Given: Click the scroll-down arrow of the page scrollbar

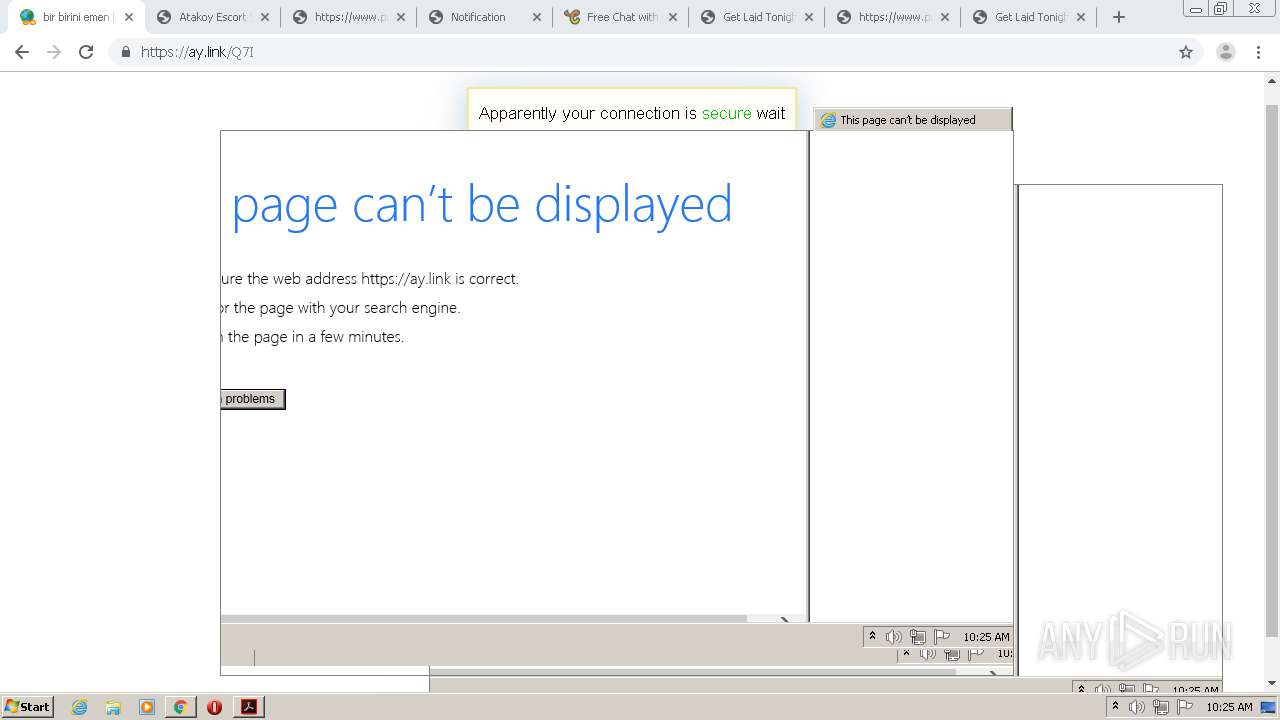Looking at the screenshot, I should [1272, 684].
